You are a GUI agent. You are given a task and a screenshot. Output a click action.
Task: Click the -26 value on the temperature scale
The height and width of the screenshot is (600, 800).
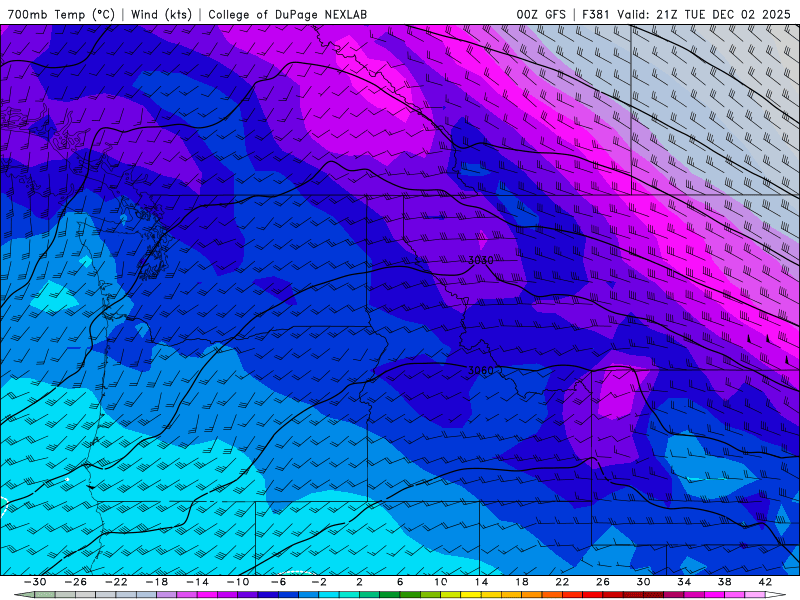[76, 582]
